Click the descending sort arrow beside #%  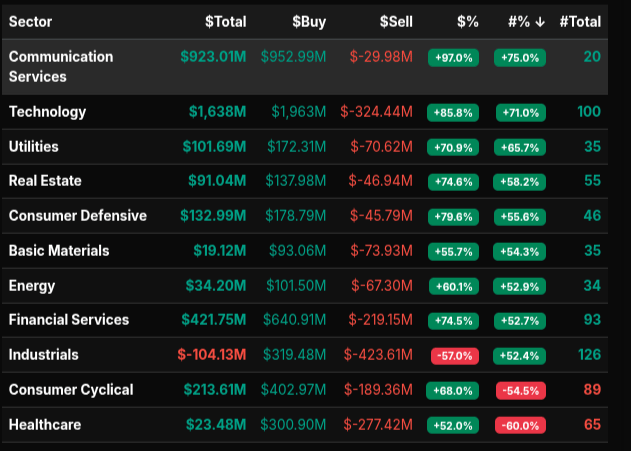click(540, 21)
